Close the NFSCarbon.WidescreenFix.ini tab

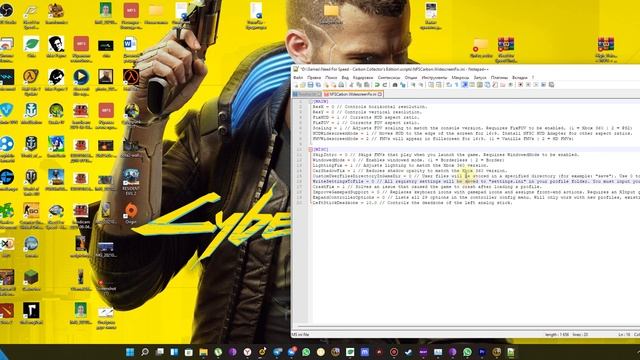tap(380, 94)
